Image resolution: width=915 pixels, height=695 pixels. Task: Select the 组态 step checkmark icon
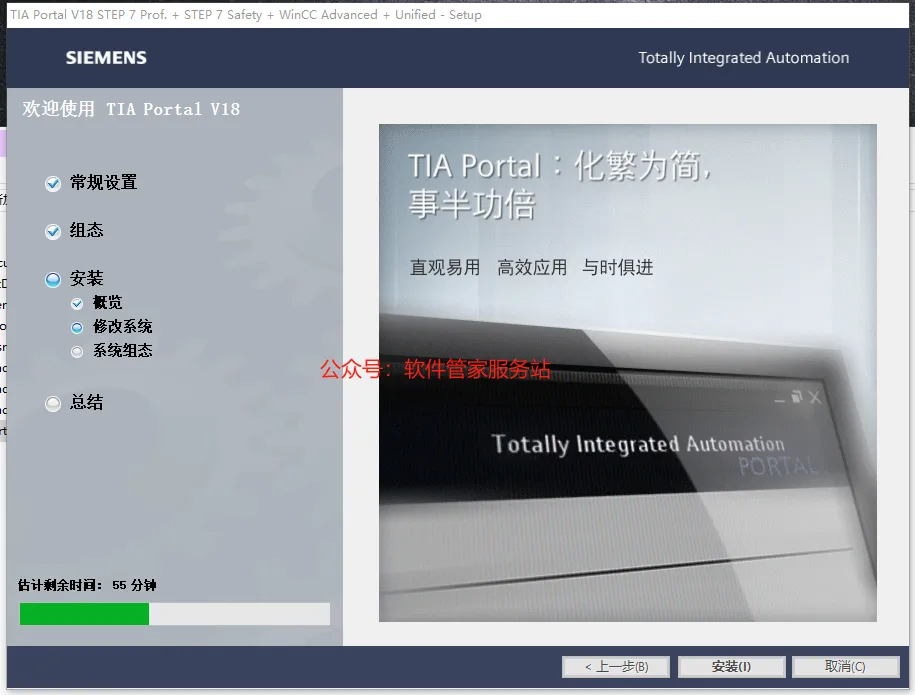(x=53, y=232)
